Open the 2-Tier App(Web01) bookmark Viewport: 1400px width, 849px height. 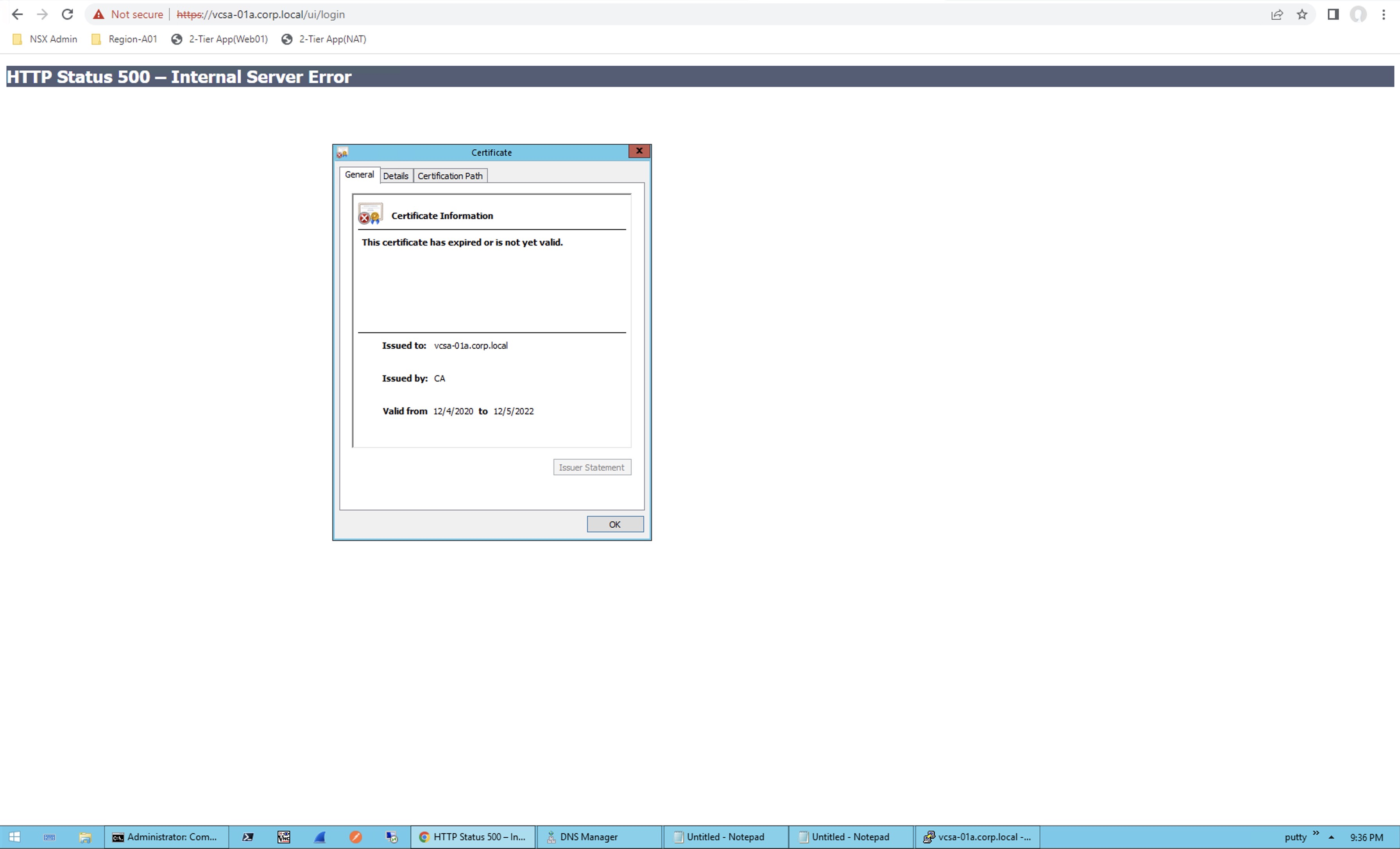(x=220, y=39)
